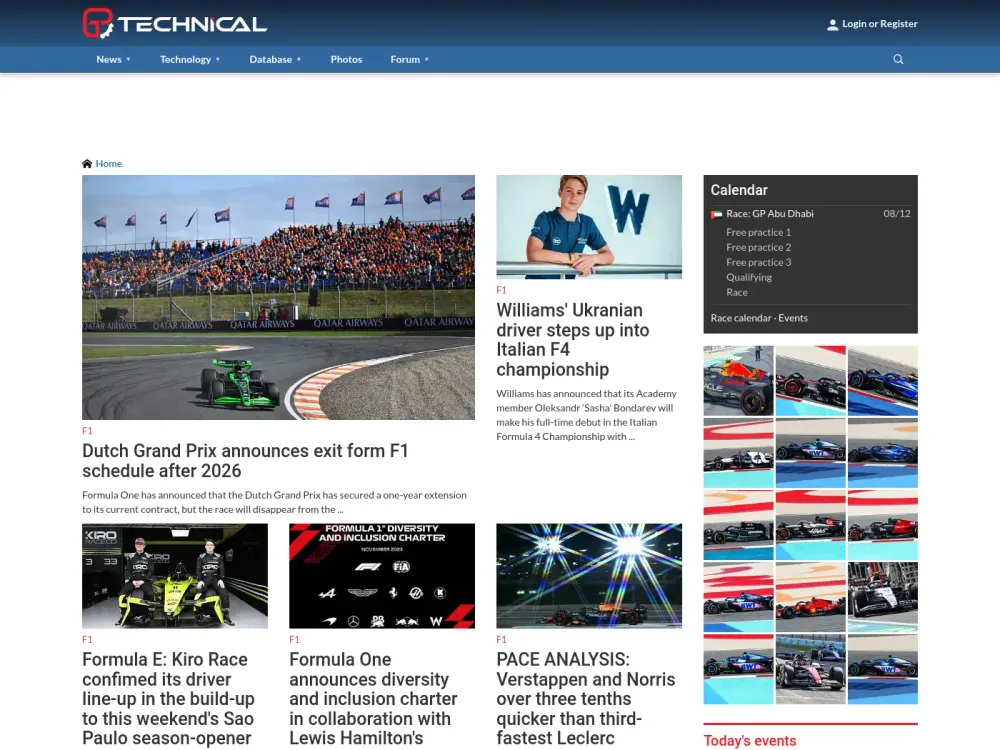The image size is (1000, 750).
Task: Open the News menu
Action: (112, 59)
